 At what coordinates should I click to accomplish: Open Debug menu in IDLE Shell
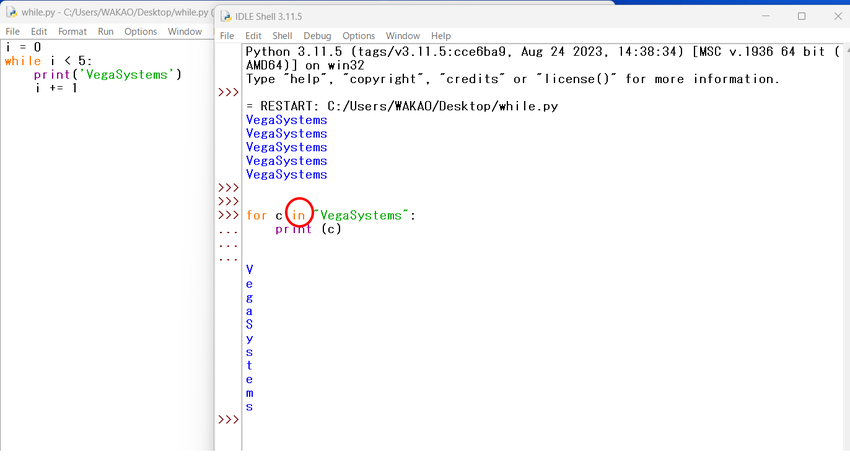(x=317, y=36)
